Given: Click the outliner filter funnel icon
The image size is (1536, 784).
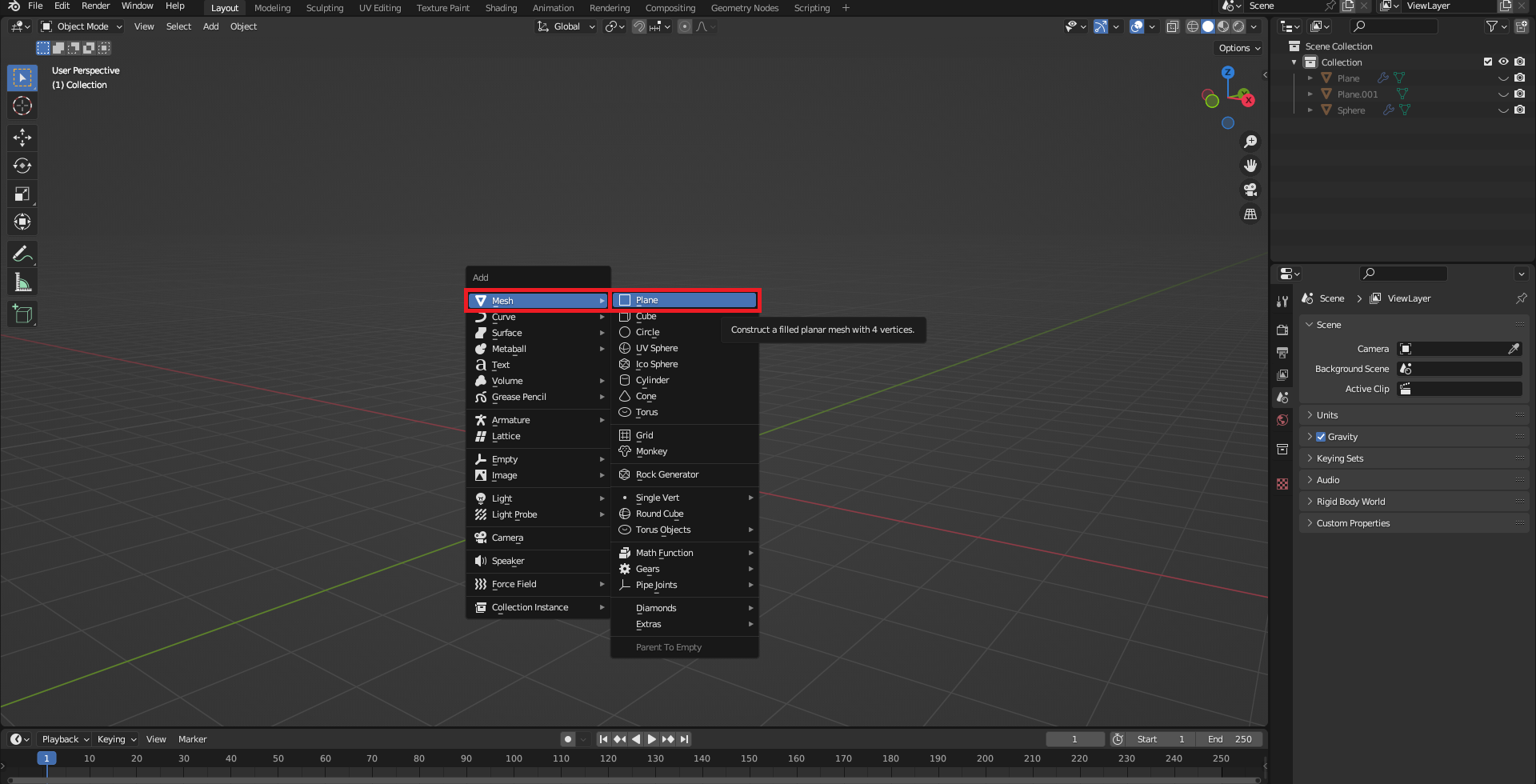Looking at the screenshot, I should point(1492,26).
